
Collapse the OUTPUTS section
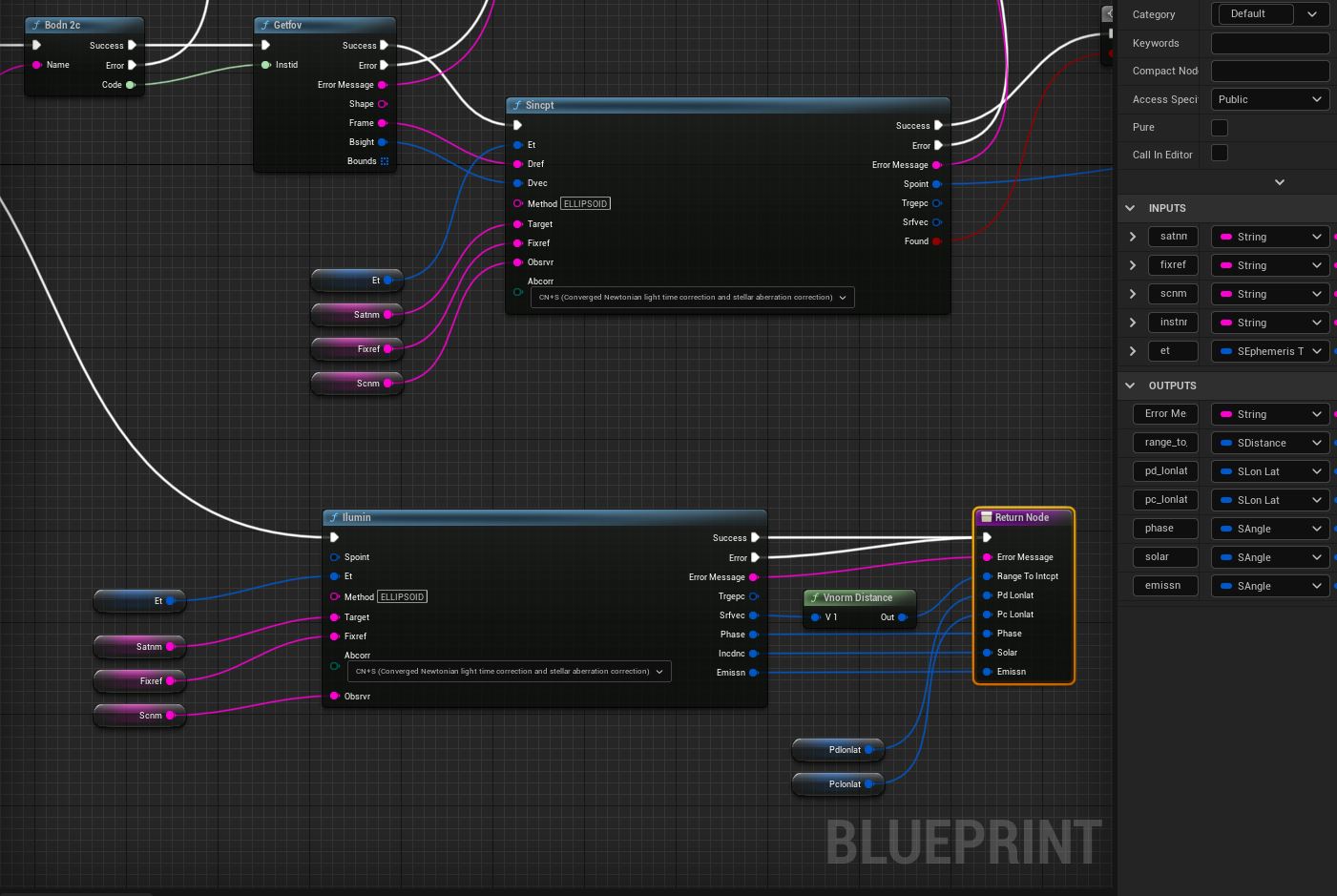[x=1130, y=385]
